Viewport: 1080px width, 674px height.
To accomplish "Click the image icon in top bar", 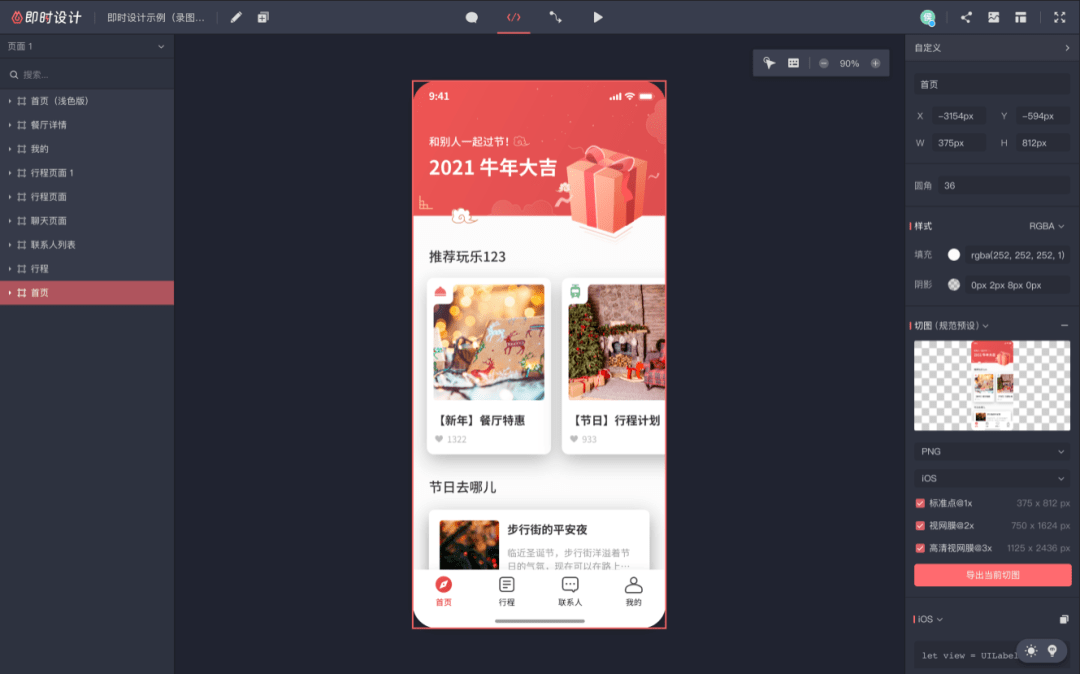I will point(993,17).
